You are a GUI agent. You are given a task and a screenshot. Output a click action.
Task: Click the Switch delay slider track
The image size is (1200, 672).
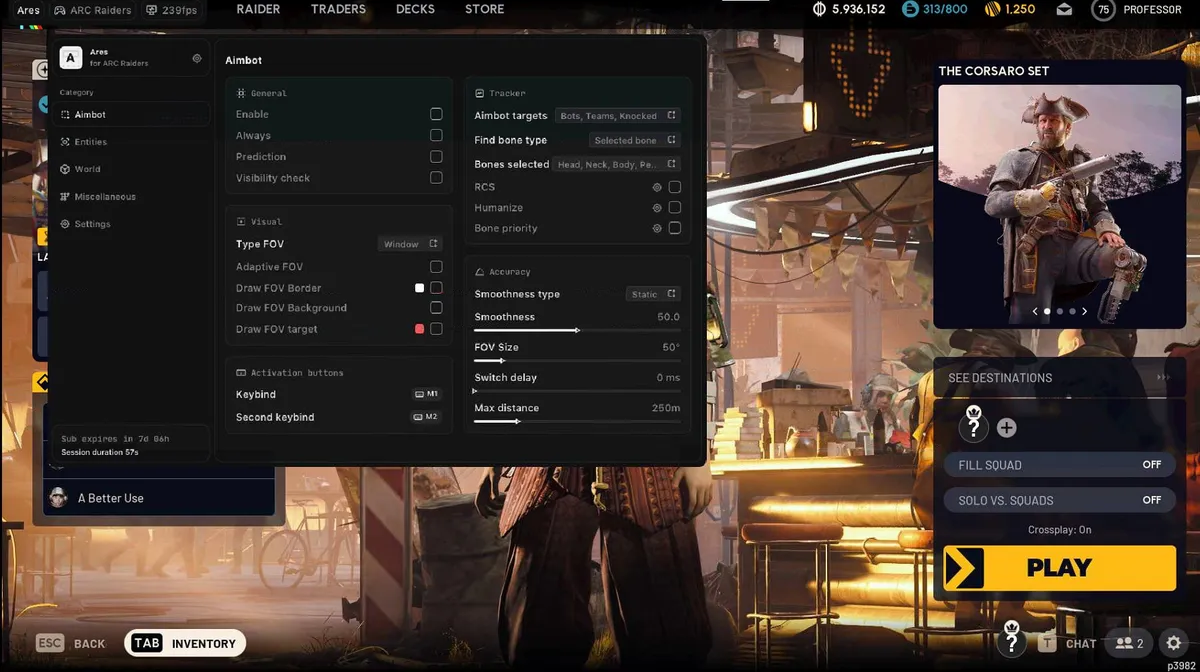(577, 391)
